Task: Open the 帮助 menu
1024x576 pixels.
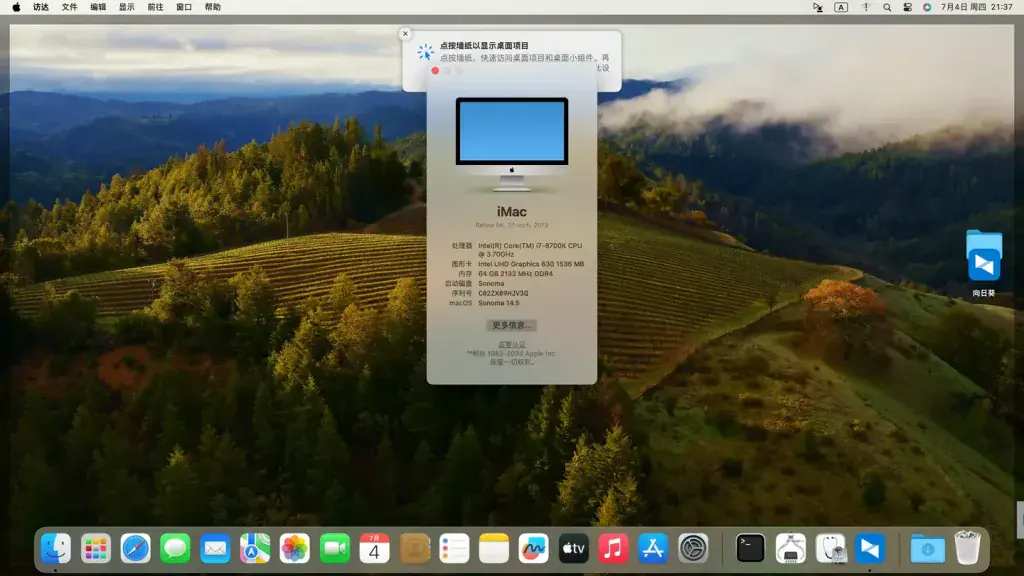Action: [213, 7]
